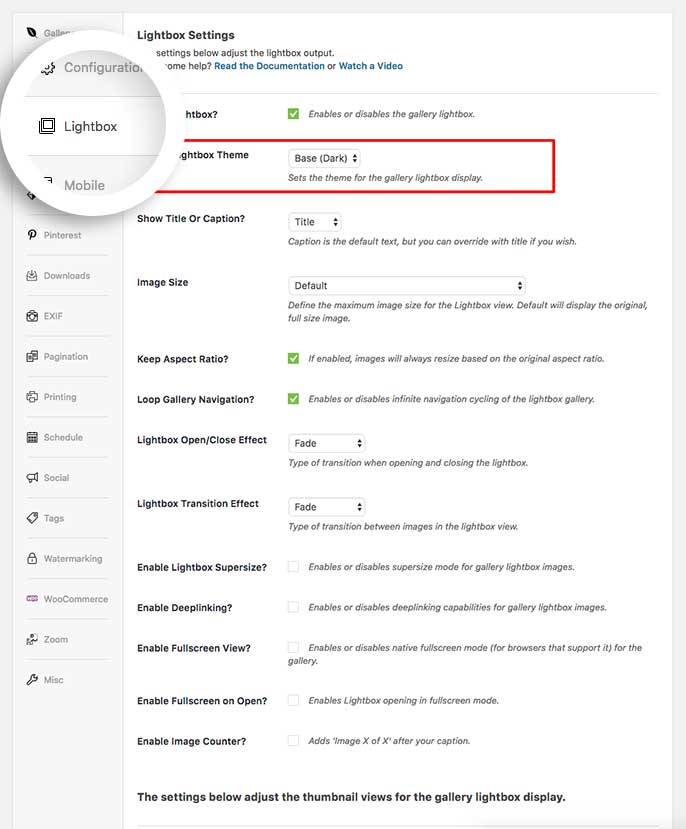Enable the Deeplinking checkbox

click(x=293, y=607)
